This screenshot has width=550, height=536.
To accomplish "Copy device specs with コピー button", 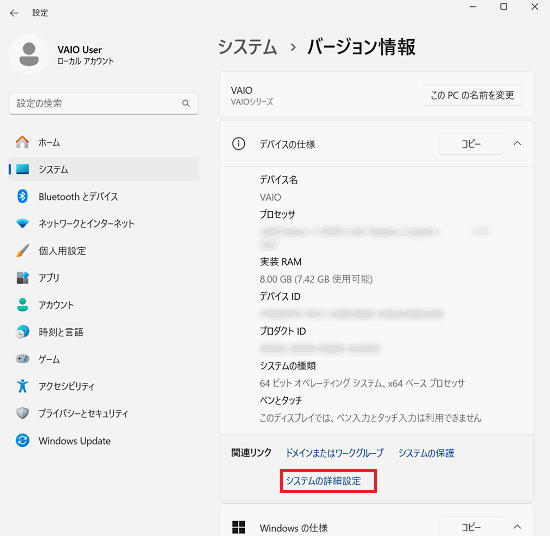I will pos(471,143).
